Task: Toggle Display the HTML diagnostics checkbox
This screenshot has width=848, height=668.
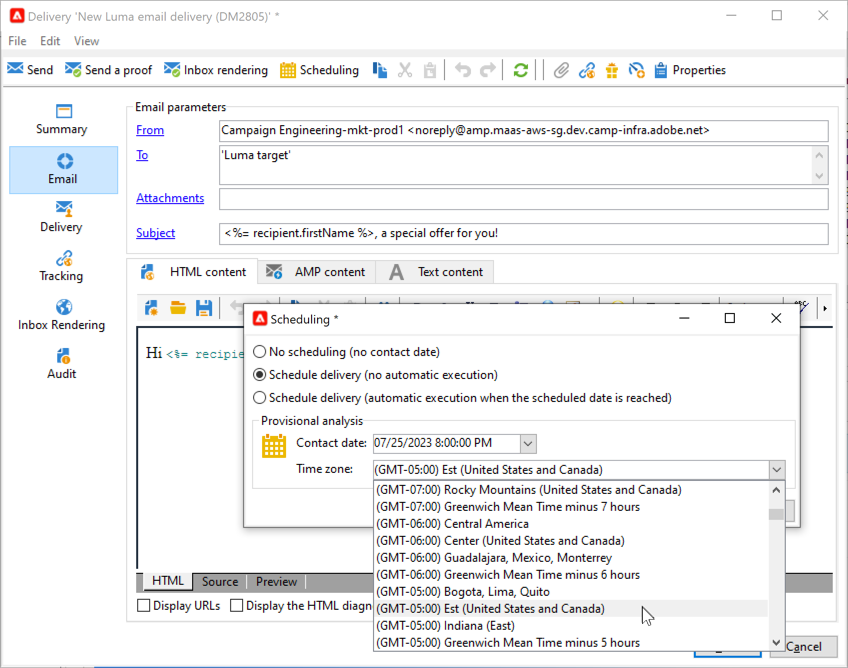Action: coord(236,605)
